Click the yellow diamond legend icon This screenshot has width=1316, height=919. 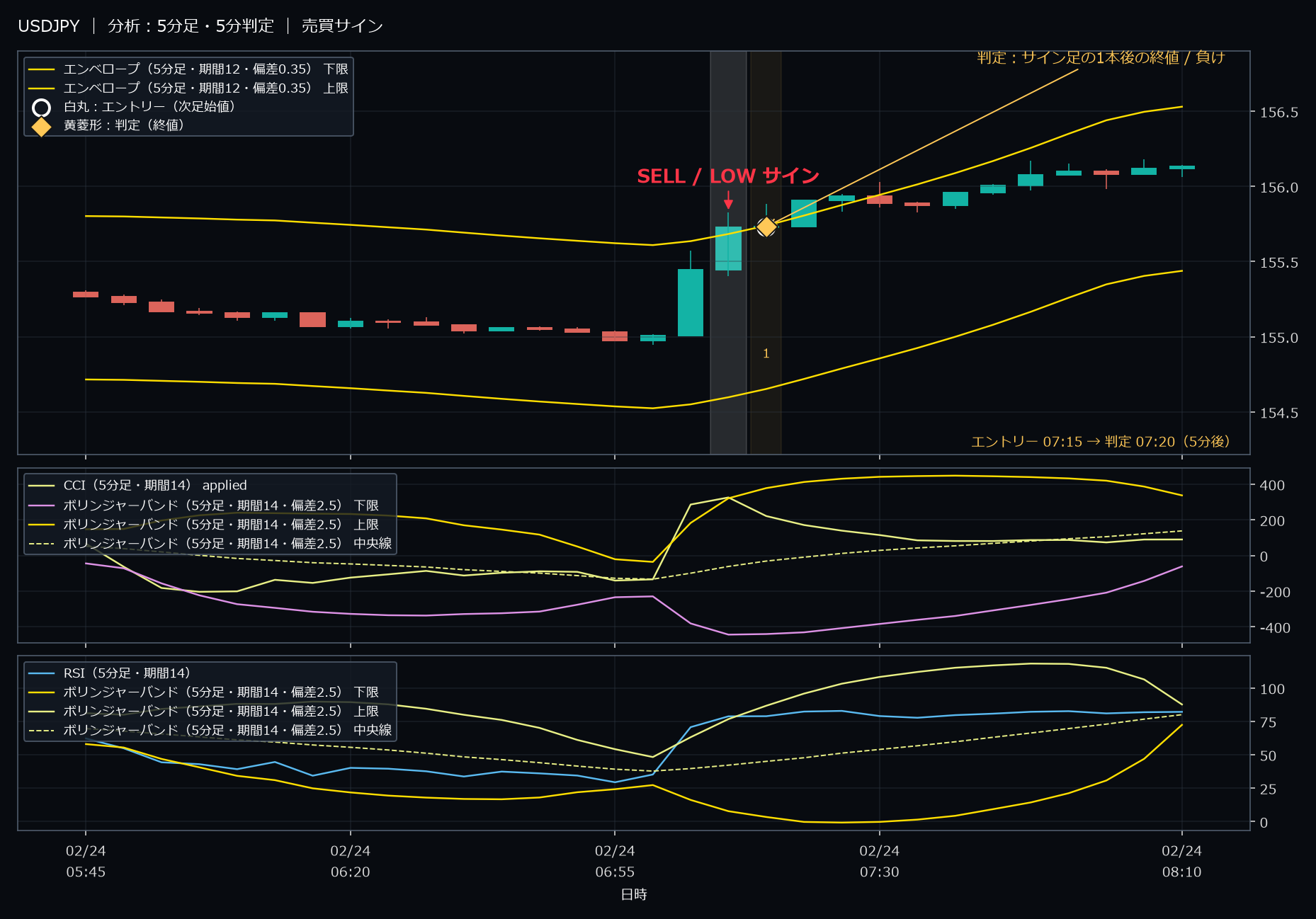(42, 126)
